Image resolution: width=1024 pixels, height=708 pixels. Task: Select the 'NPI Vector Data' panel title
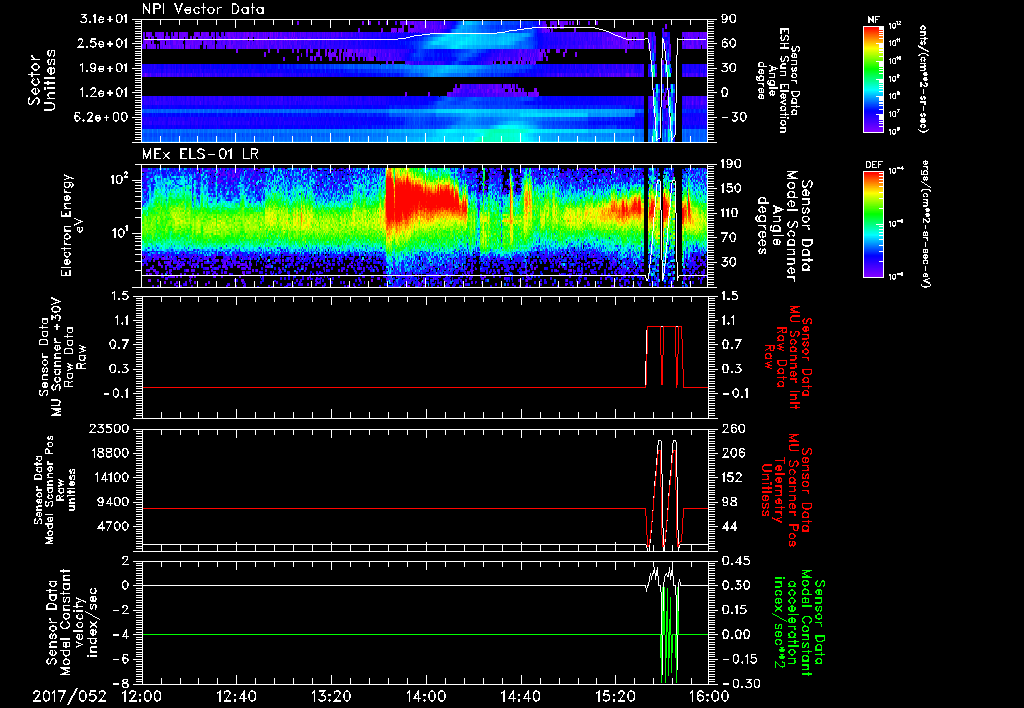point(203,9)
